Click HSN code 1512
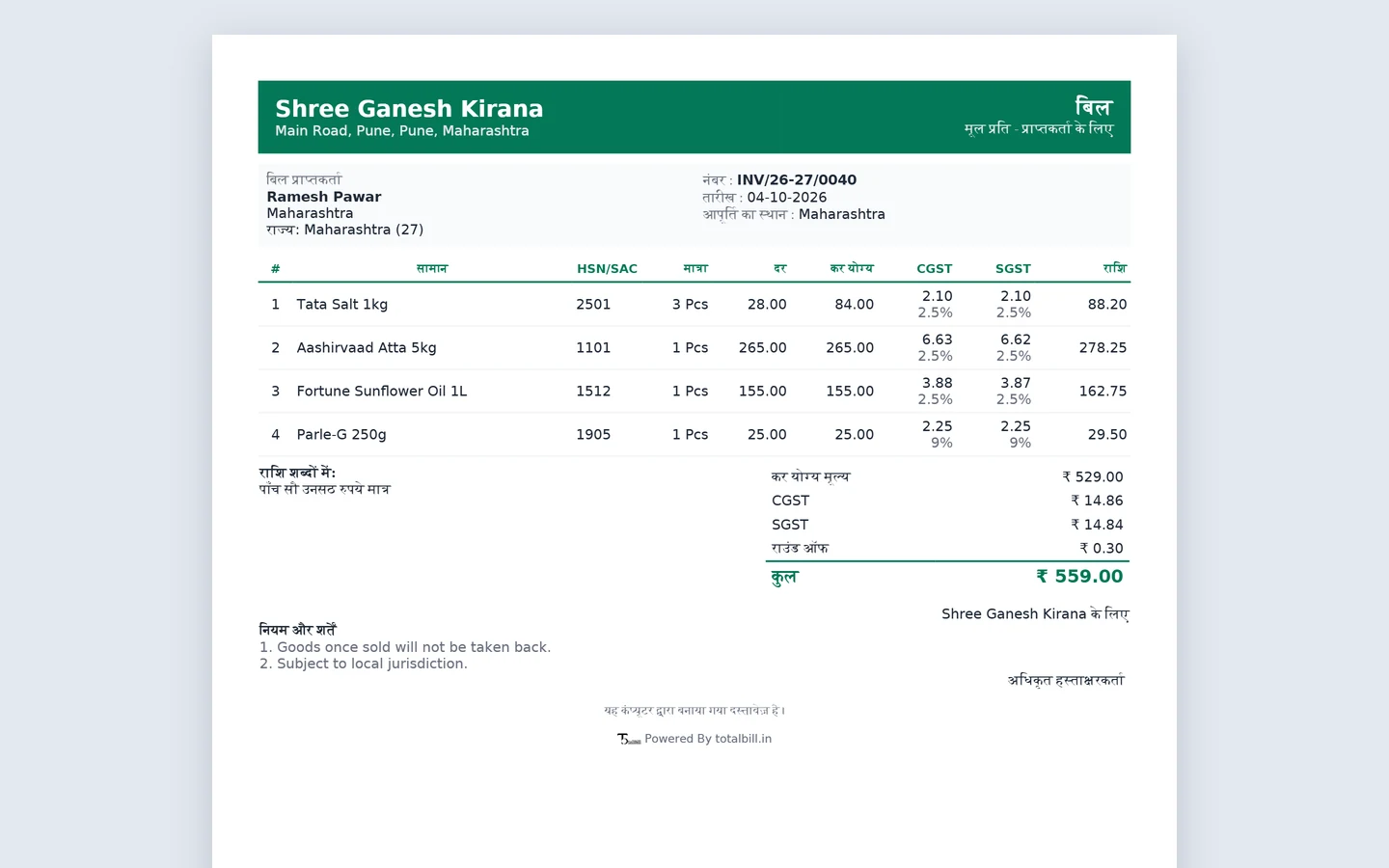1389x868 pixels. click(x=593, y=391)
